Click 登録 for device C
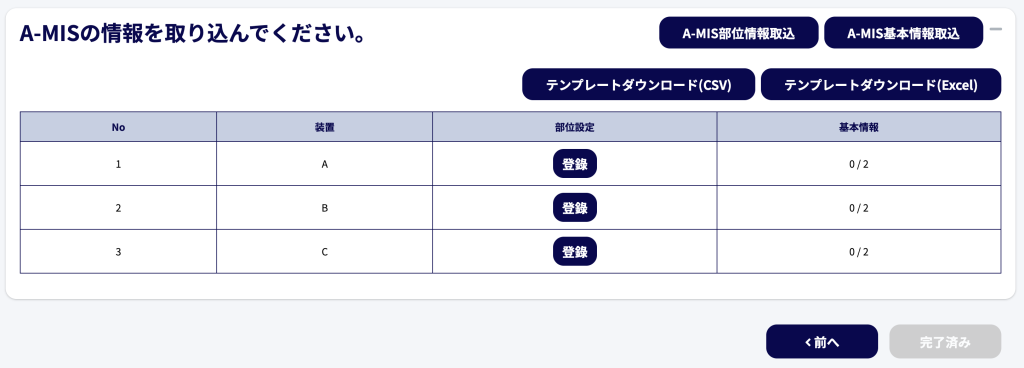The height and width of the screenshot is (368, 1024). [x=575, y=251]
